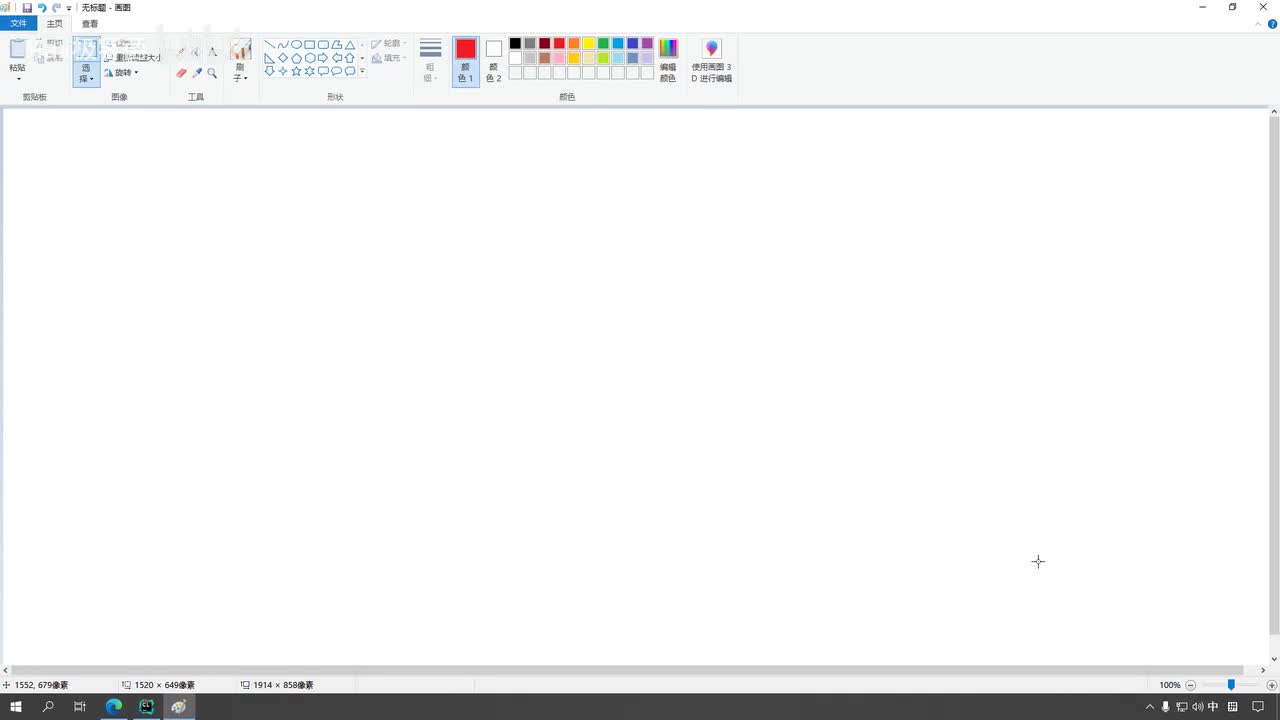Click the rectangular selection tool icon
The height and width of the screenshot is (720, 1280).
pyautogui.click(x=86, y=49)
